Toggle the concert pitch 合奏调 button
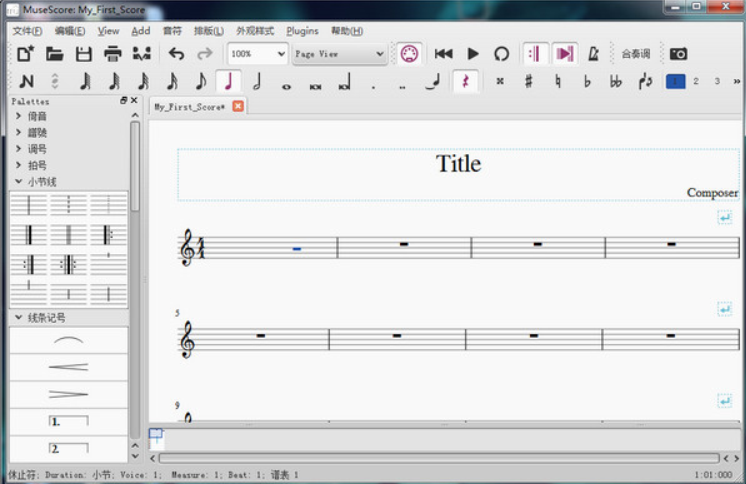This screenshot has width=746, height=484. click(x=636, y=54)
